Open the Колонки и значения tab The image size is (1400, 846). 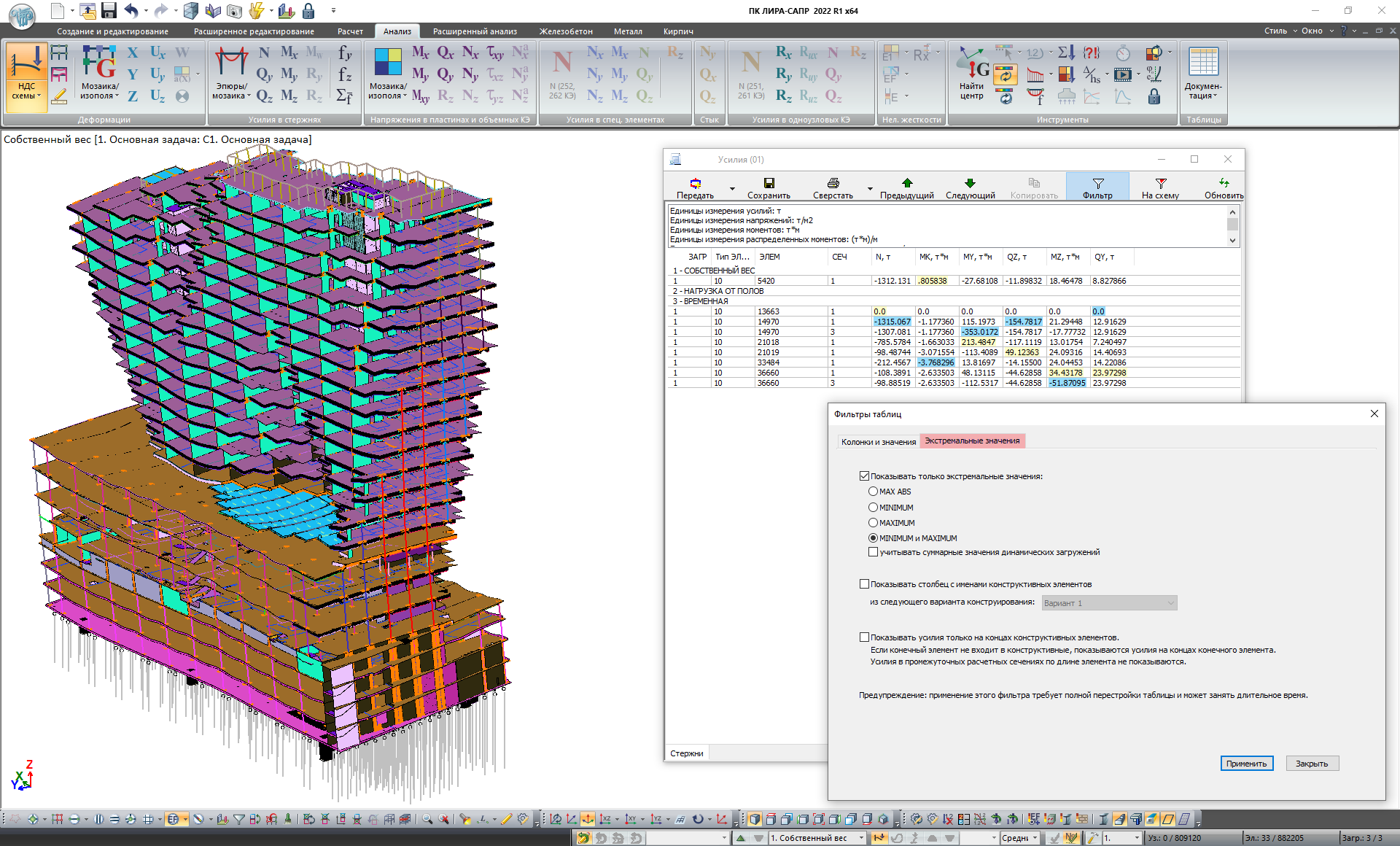(x=878, y=442)
